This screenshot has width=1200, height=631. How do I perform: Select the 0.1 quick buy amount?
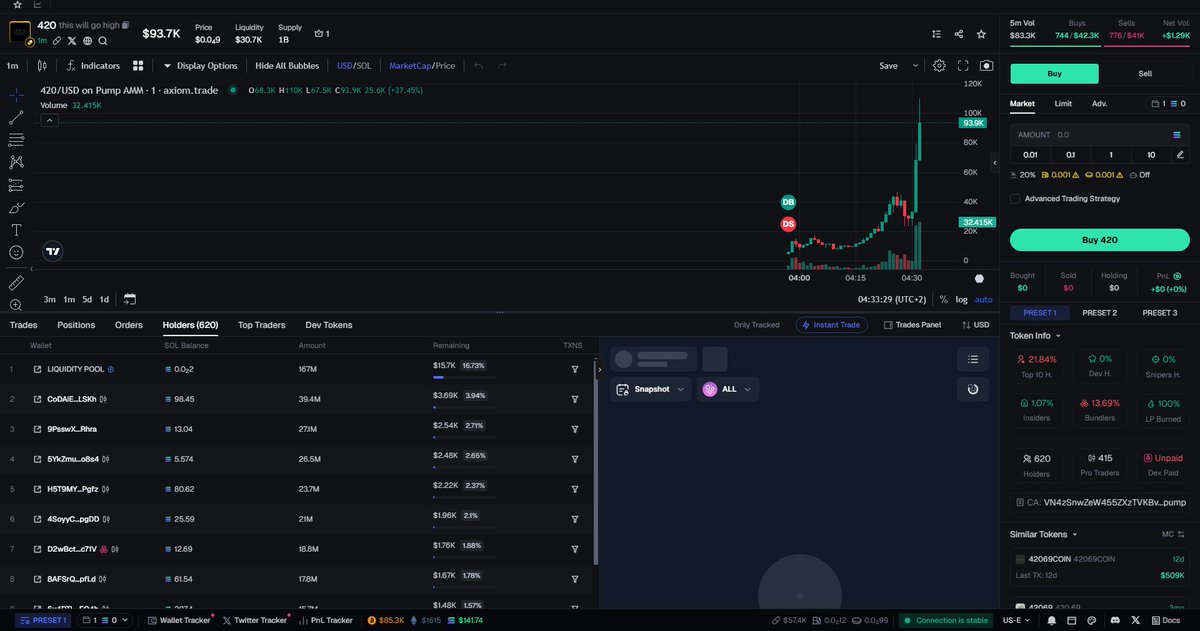[x=1071, y=154]
